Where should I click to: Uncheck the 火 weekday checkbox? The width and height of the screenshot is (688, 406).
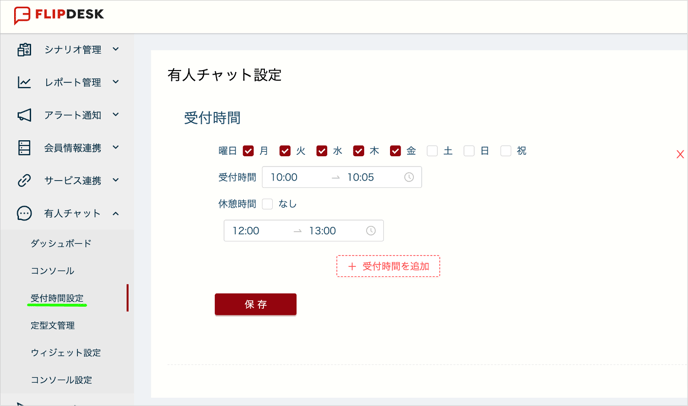285,151
